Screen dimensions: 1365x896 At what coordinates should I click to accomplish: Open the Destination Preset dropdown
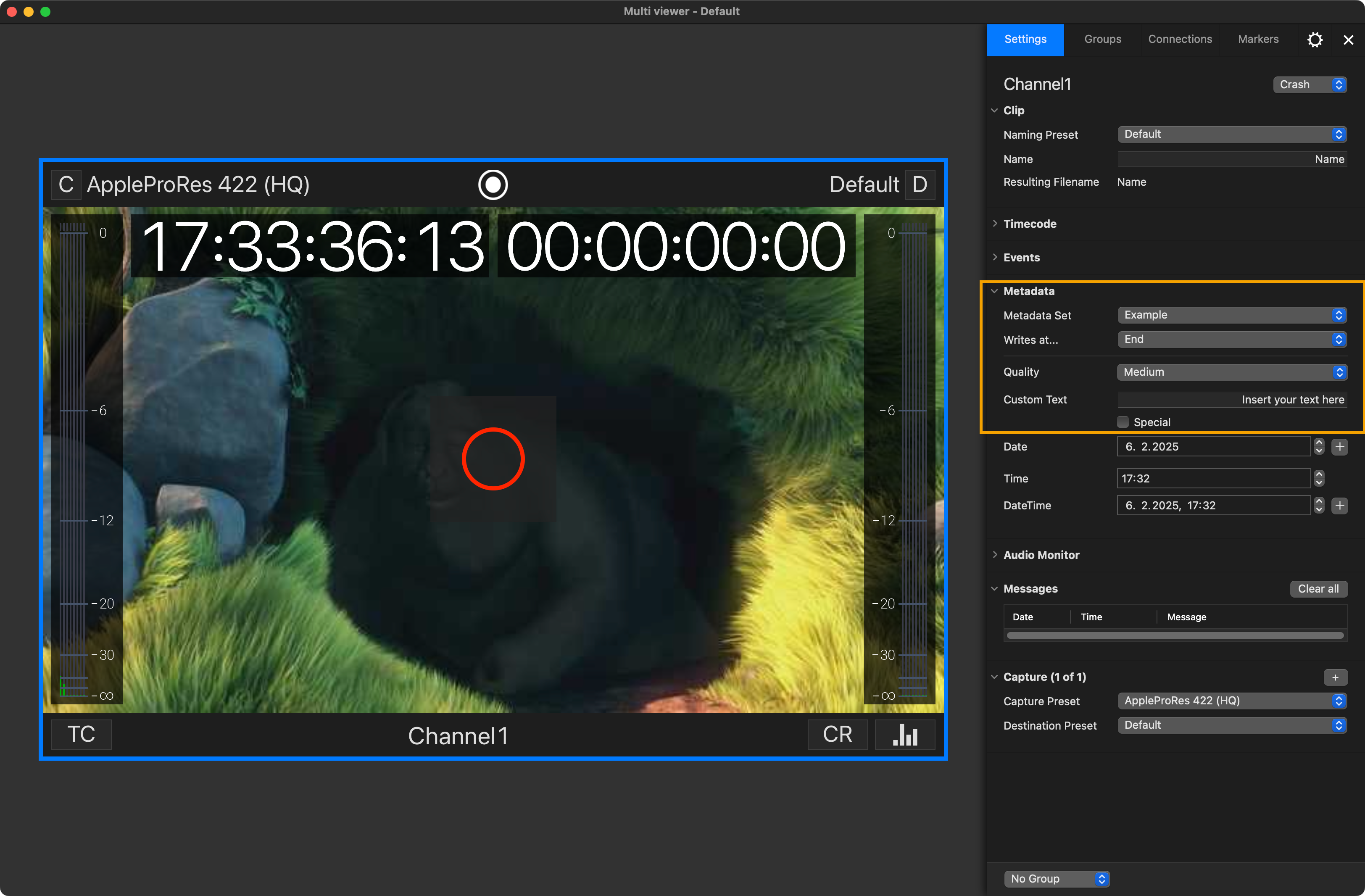tap(1232, 726)
